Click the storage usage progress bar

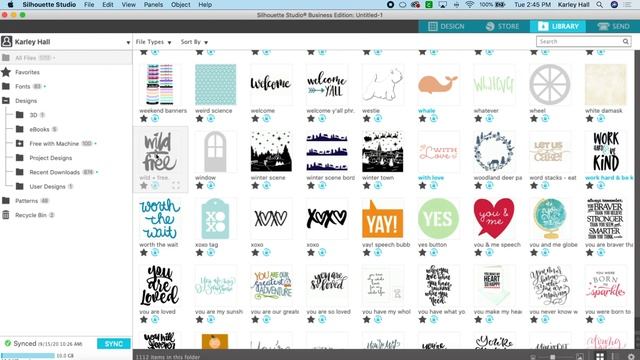[x=28, y=356]
